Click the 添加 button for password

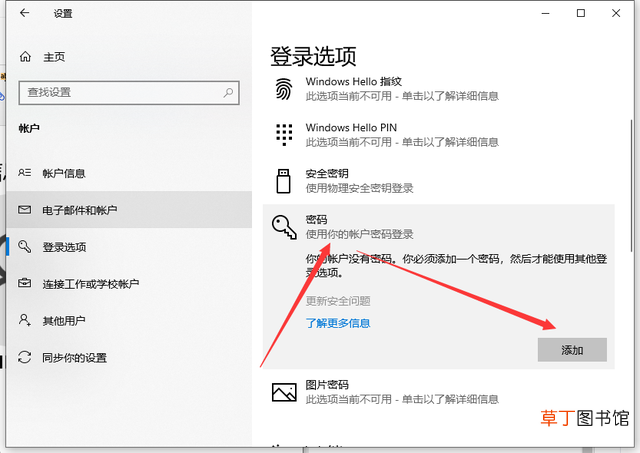(572, 350)
